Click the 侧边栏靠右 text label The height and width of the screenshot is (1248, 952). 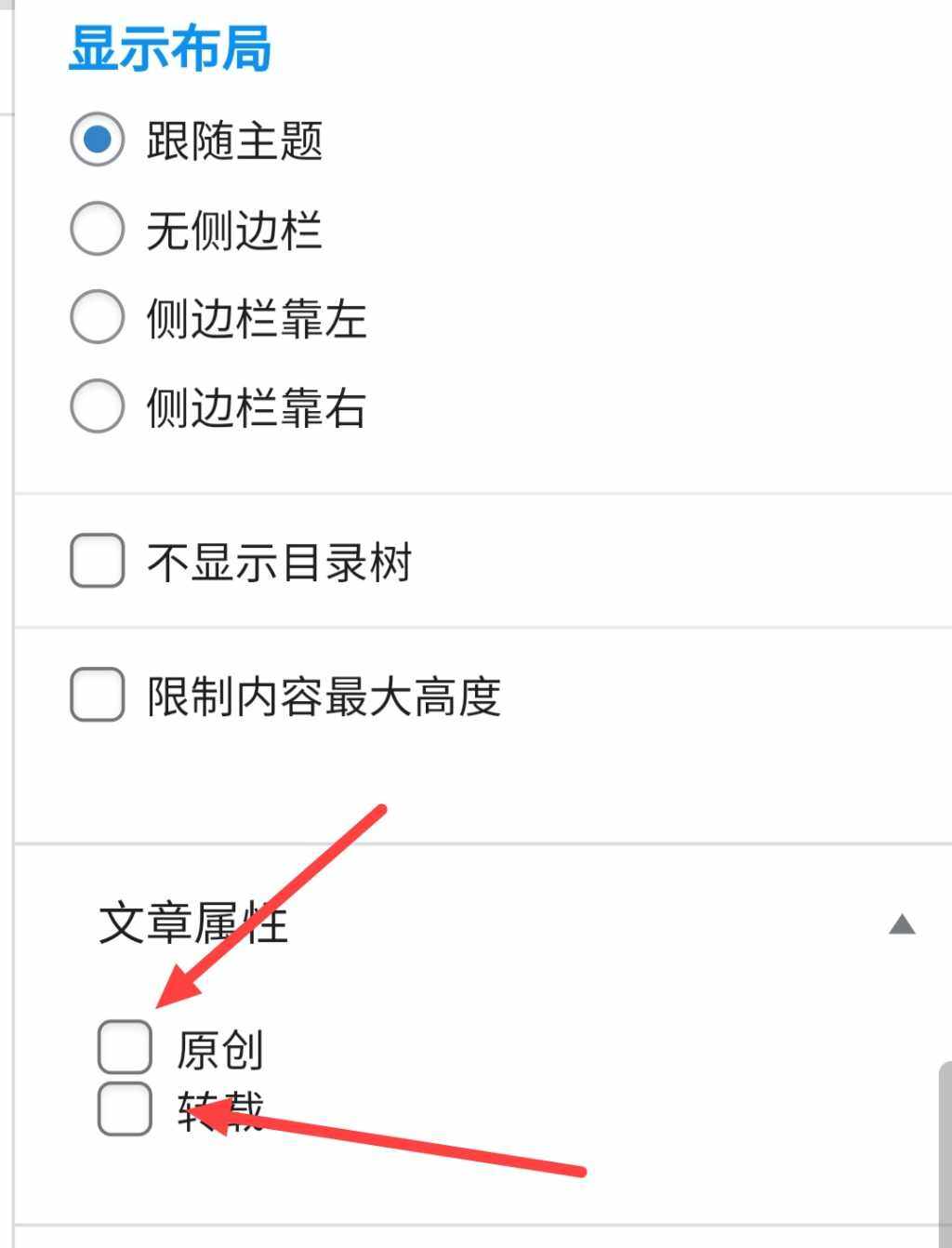(257, 407)
